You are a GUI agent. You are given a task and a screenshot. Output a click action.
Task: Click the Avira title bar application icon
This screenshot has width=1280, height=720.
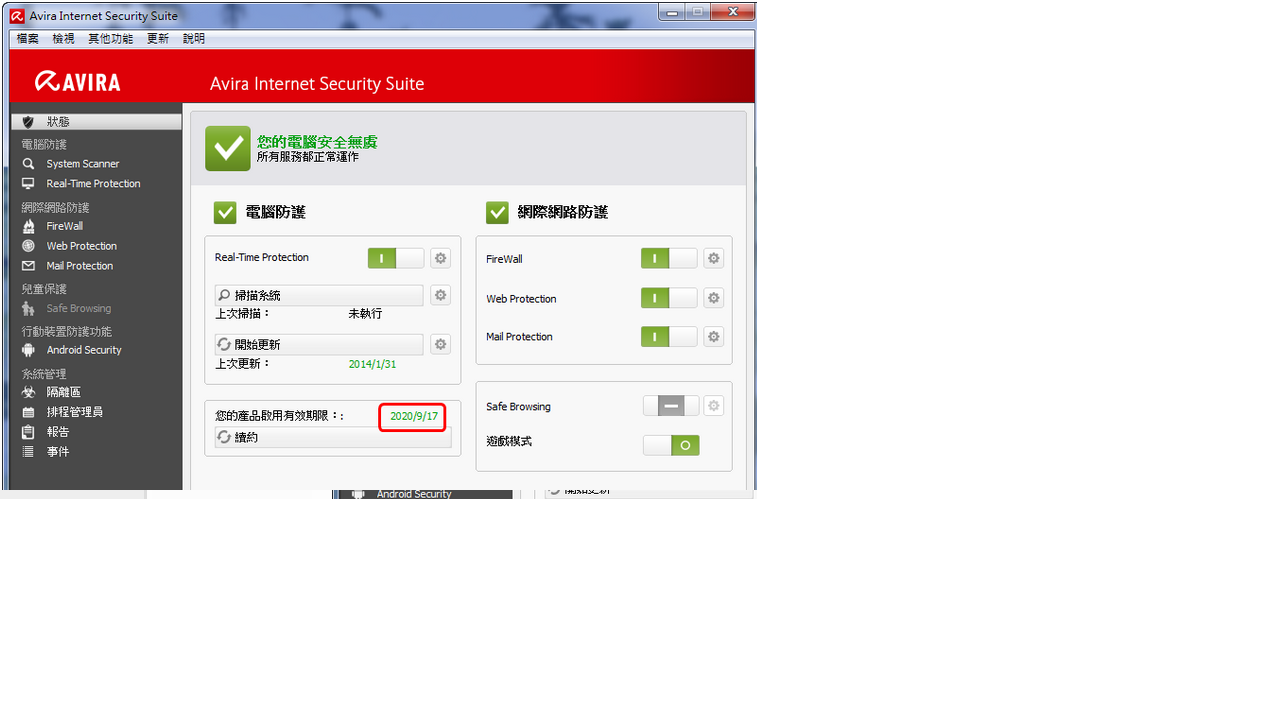(x=17, y=15)
